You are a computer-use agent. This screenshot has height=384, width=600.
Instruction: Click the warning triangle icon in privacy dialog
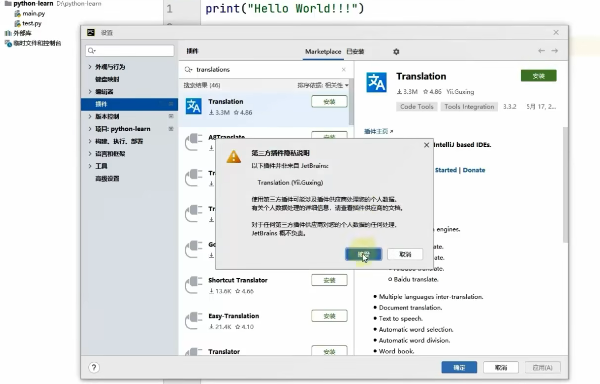click(x=233, y=157)
